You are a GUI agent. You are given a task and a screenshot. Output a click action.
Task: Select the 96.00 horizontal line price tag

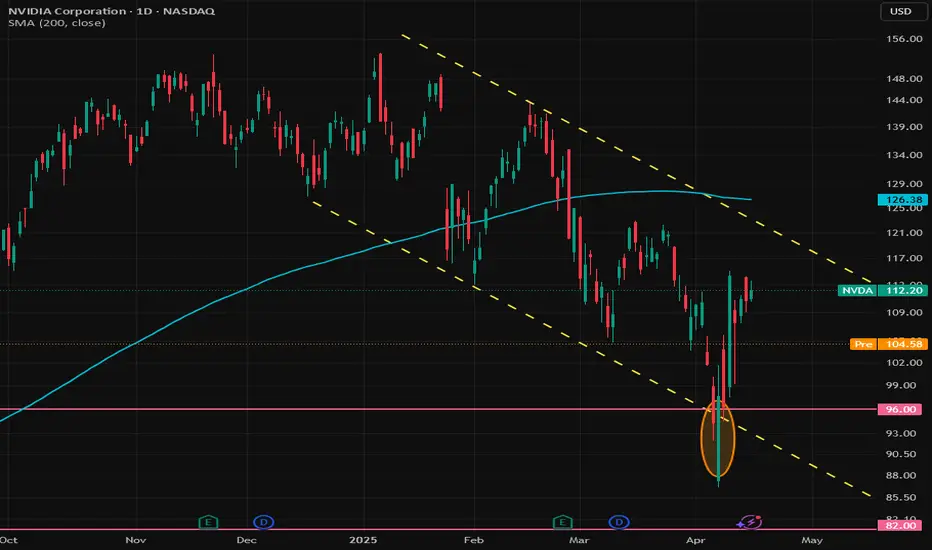coord(900,409)
